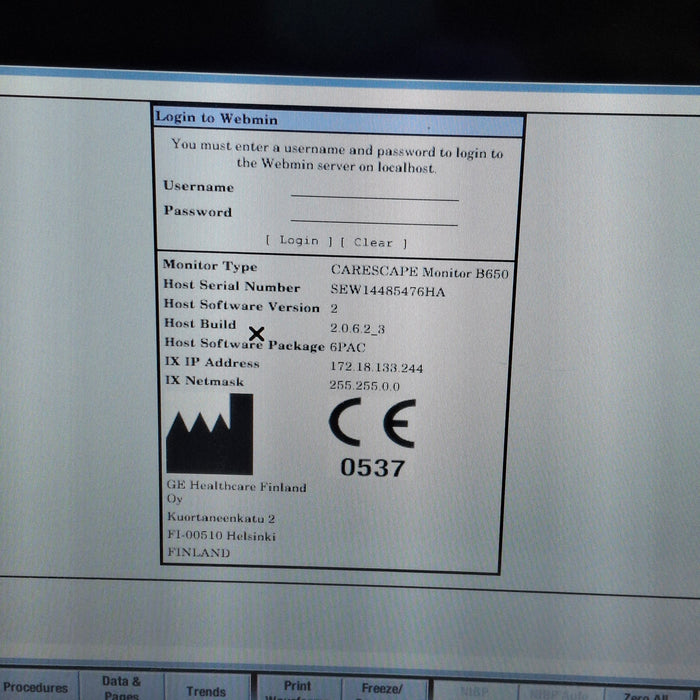
Task: Click the host build value '2.0.6.2_3'
Action: (357, 329)
